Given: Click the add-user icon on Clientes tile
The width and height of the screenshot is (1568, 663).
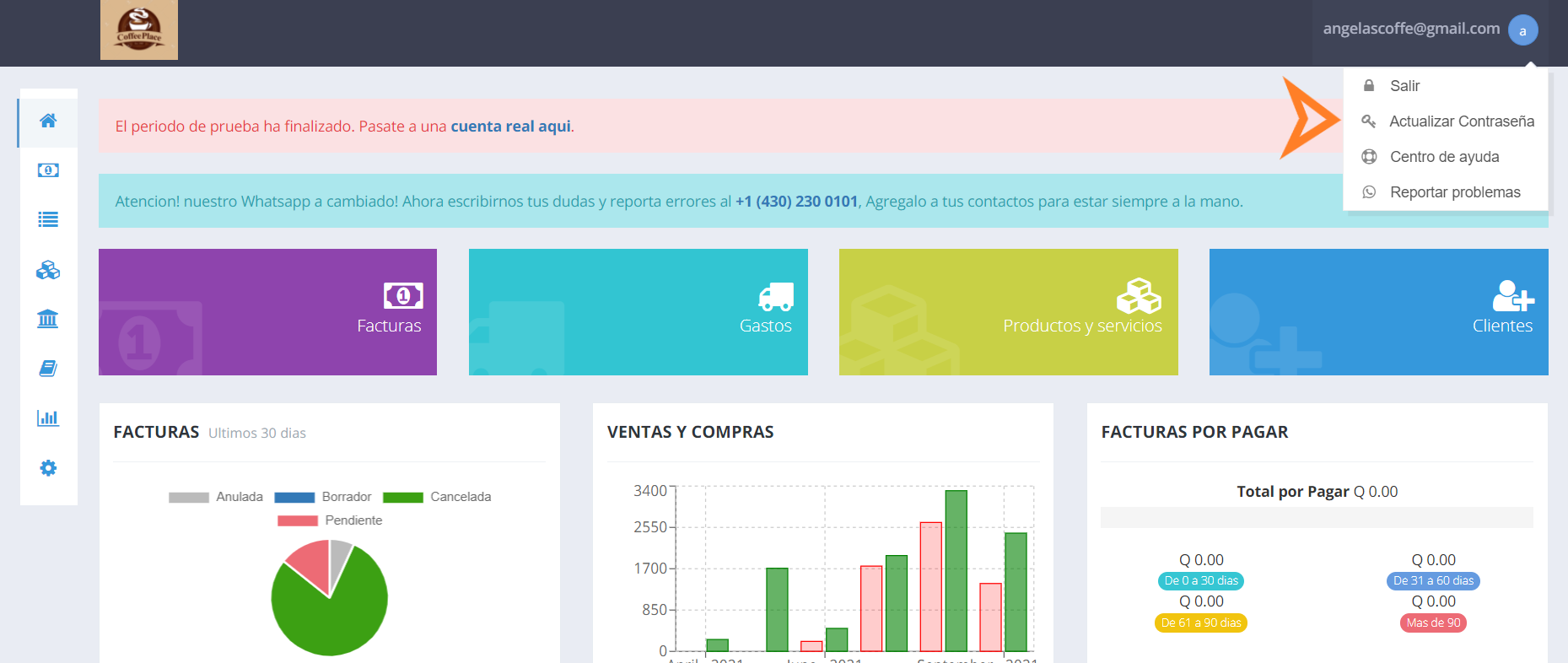Looking at the screenshot, I should coord(1513,296).
